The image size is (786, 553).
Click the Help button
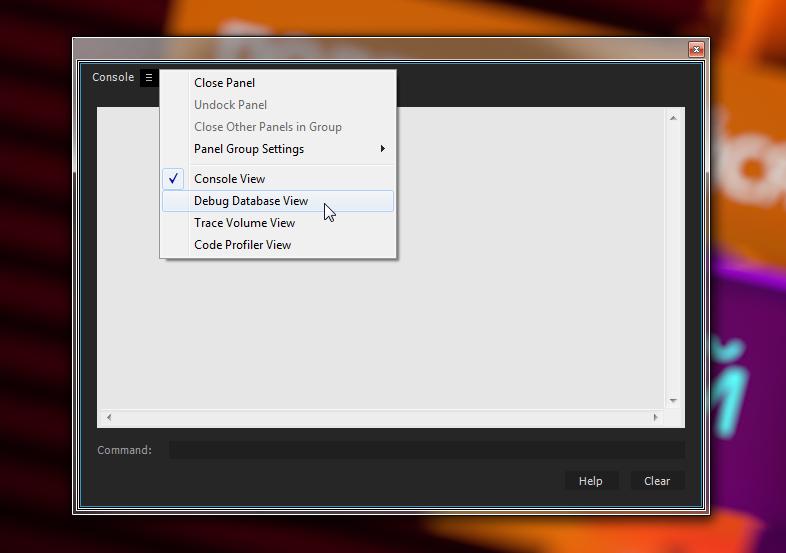pos(591,481)
